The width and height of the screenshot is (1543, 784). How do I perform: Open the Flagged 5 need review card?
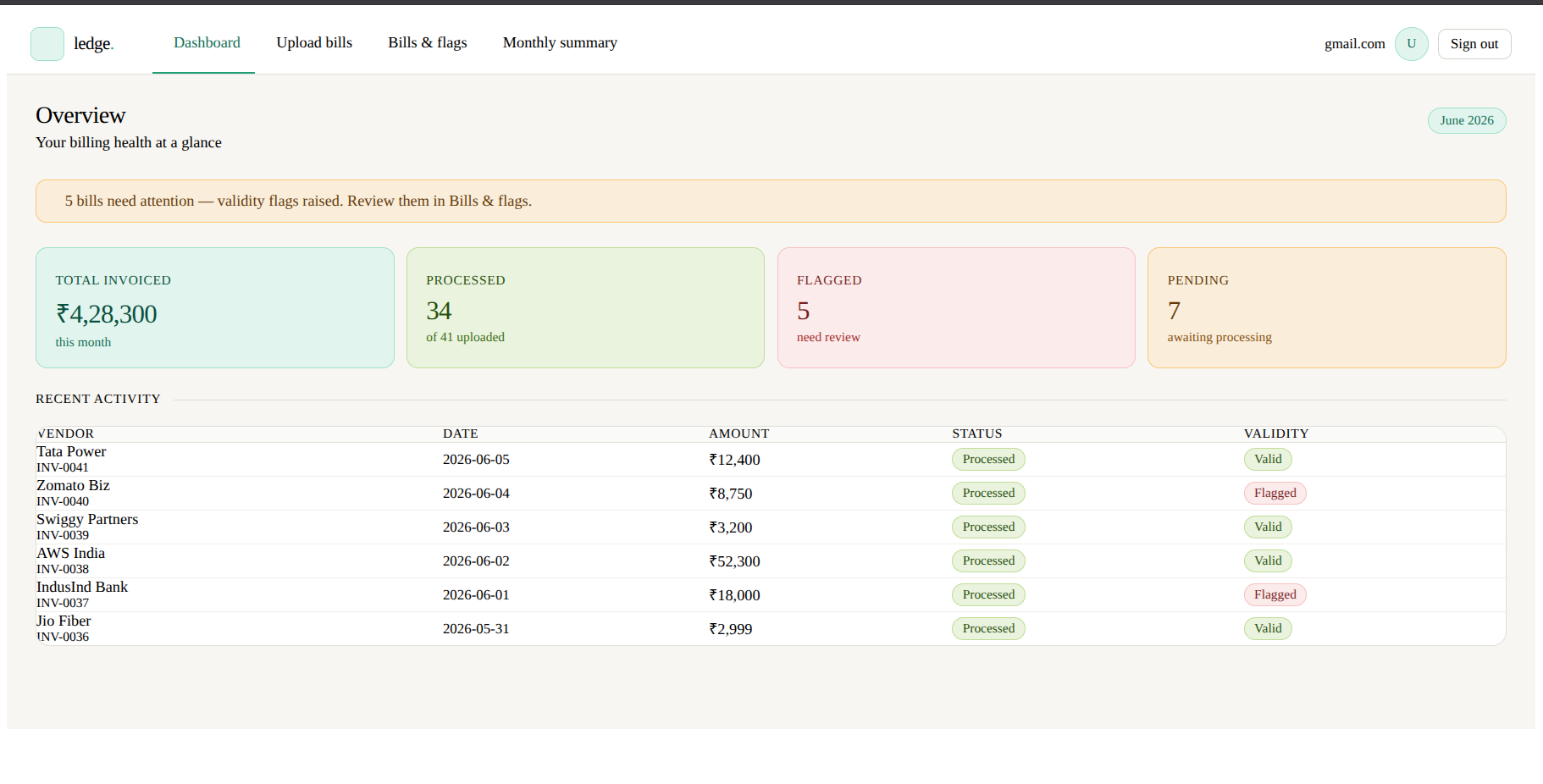coord(956,307)
